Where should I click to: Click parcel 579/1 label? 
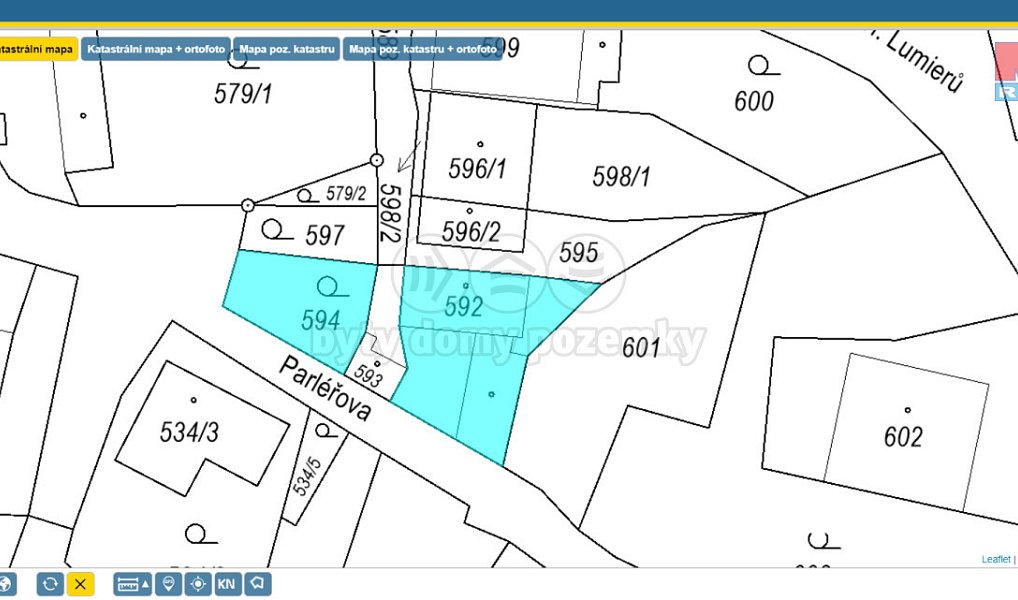tap(243, 94)
